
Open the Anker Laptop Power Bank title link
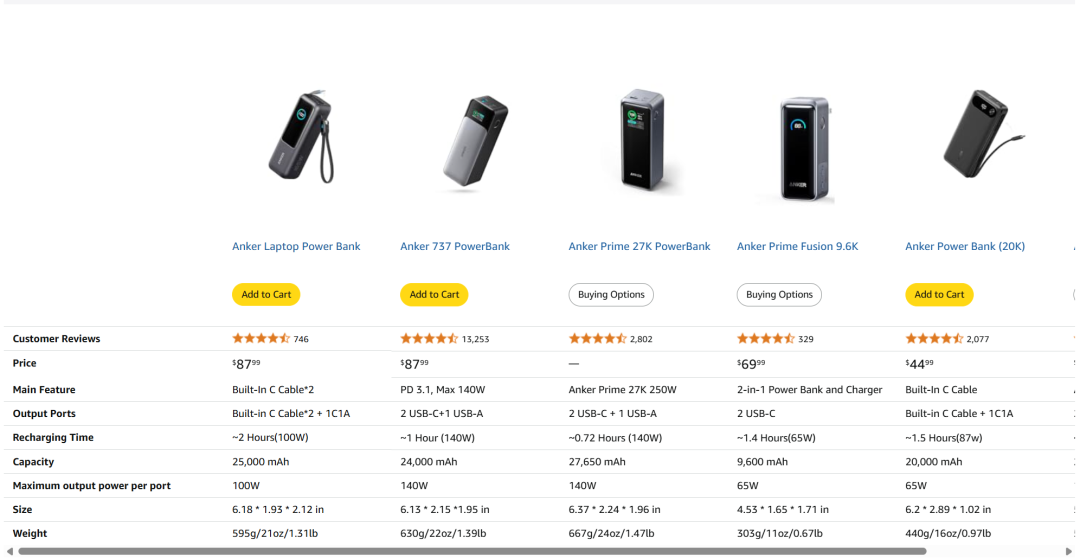[x=296, y=247]
